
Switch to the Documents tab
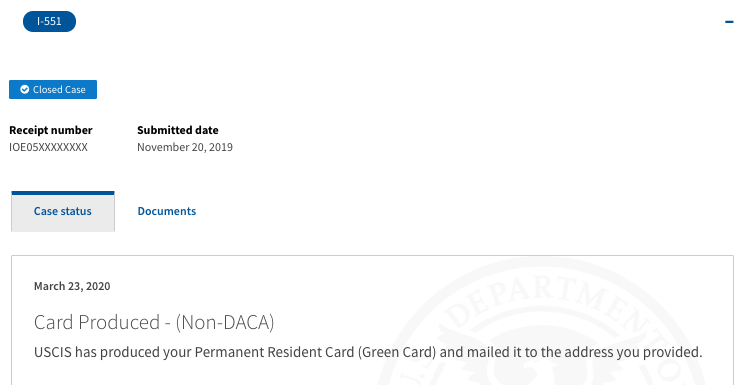click(167, 211)
